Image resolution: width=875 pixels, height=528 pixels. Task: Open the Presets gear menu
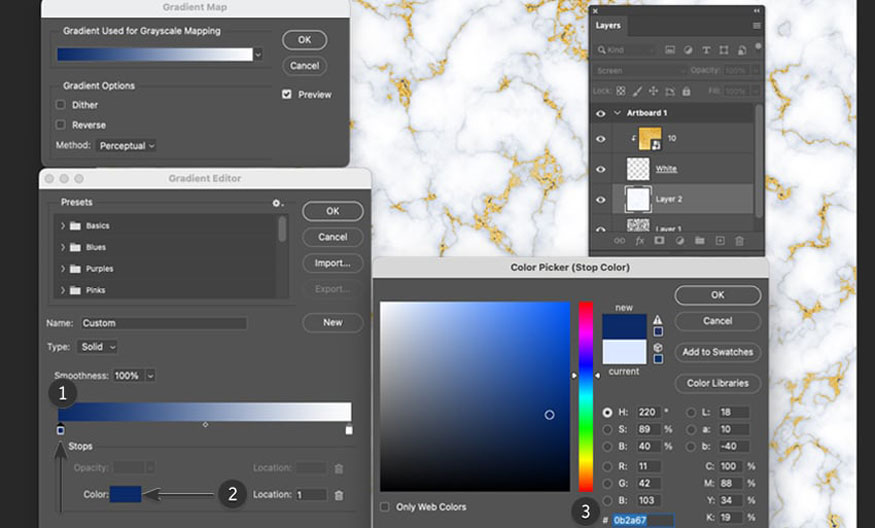point(277,203)
